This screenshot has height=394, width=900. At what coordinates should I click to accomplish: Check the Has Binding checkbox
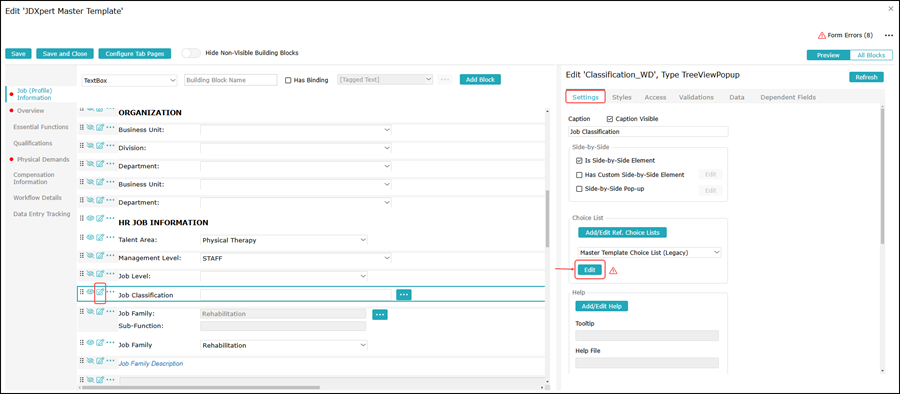click(x=288, y=80)
